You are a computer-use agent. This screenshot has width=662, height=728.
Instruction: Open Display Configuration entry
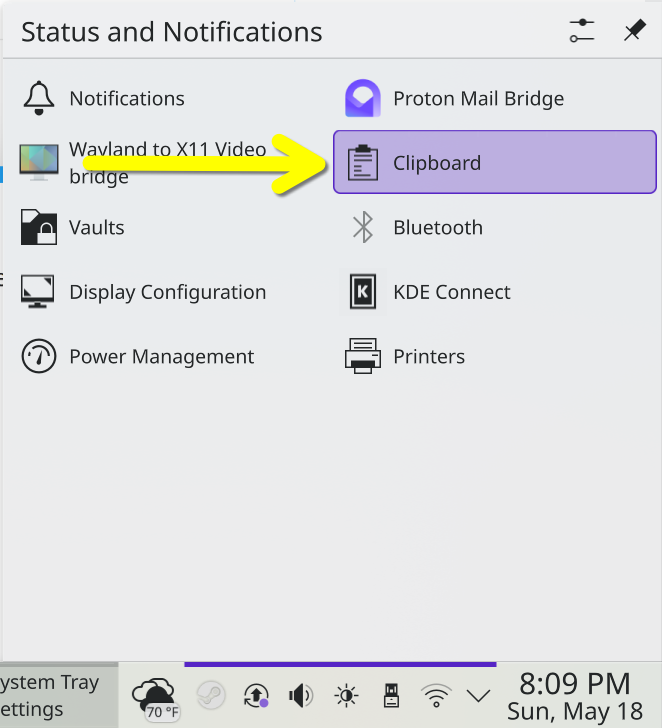pyautogui.click(x=169, y=292)
